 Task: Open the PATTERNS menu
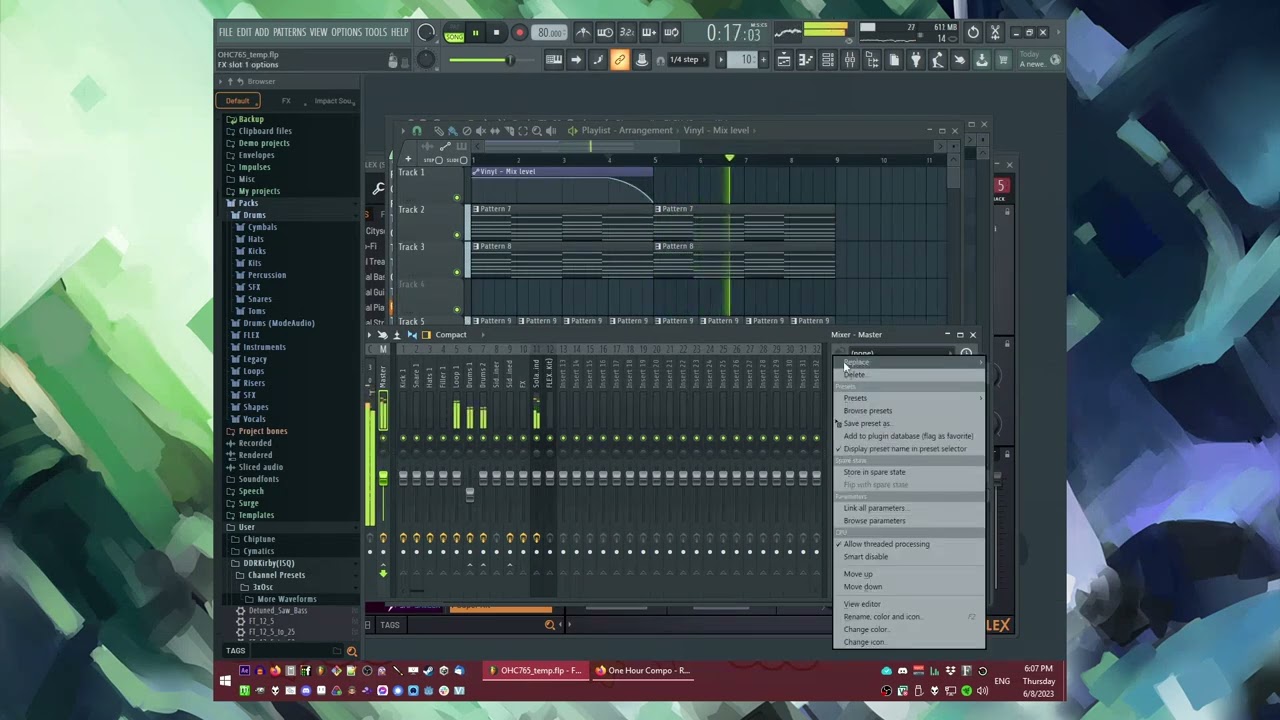(x=289, y=33)
